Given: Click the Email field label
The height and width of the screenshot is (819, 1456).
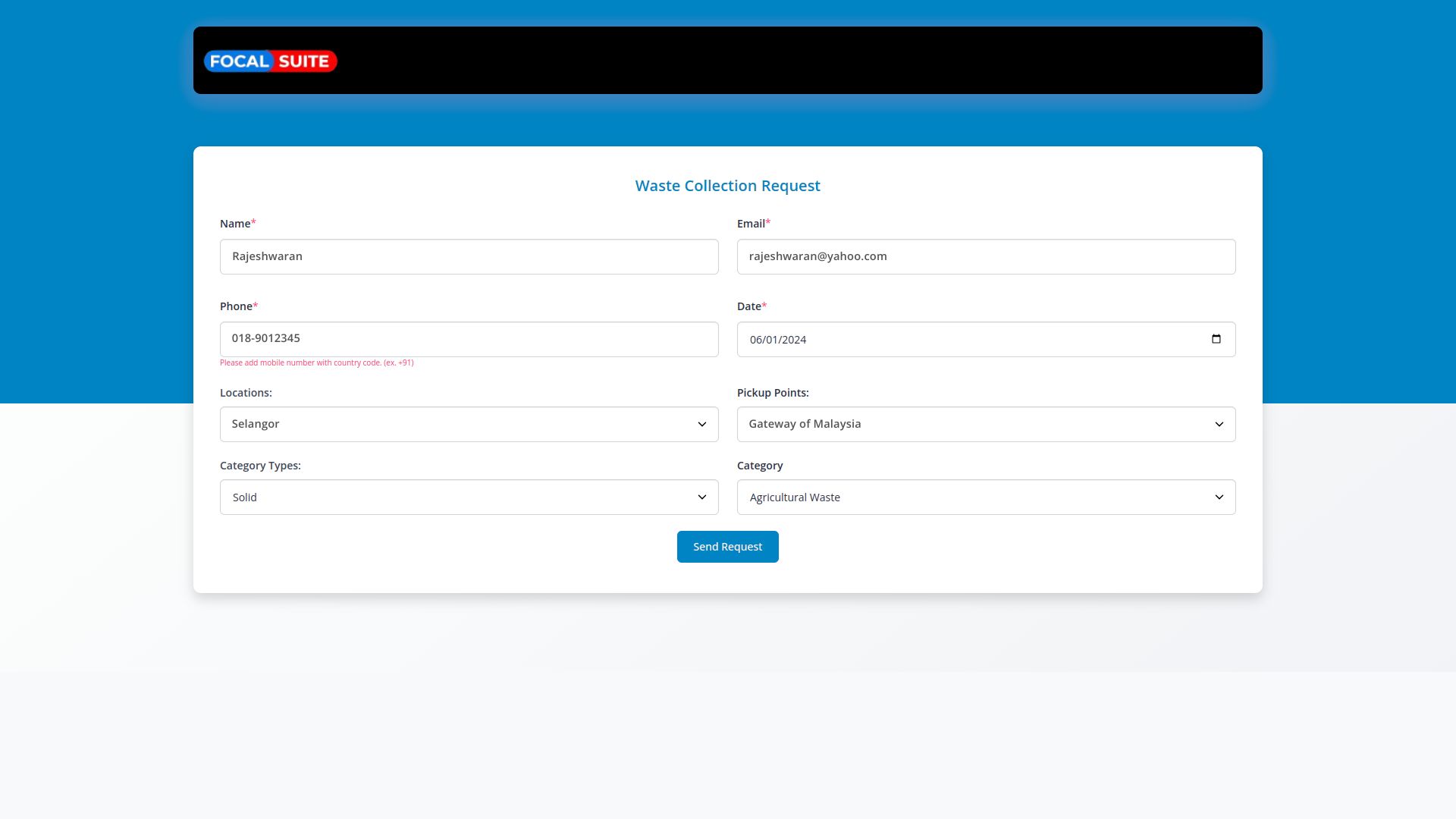Looking at the screenshot, I should (x=751, y=224).
